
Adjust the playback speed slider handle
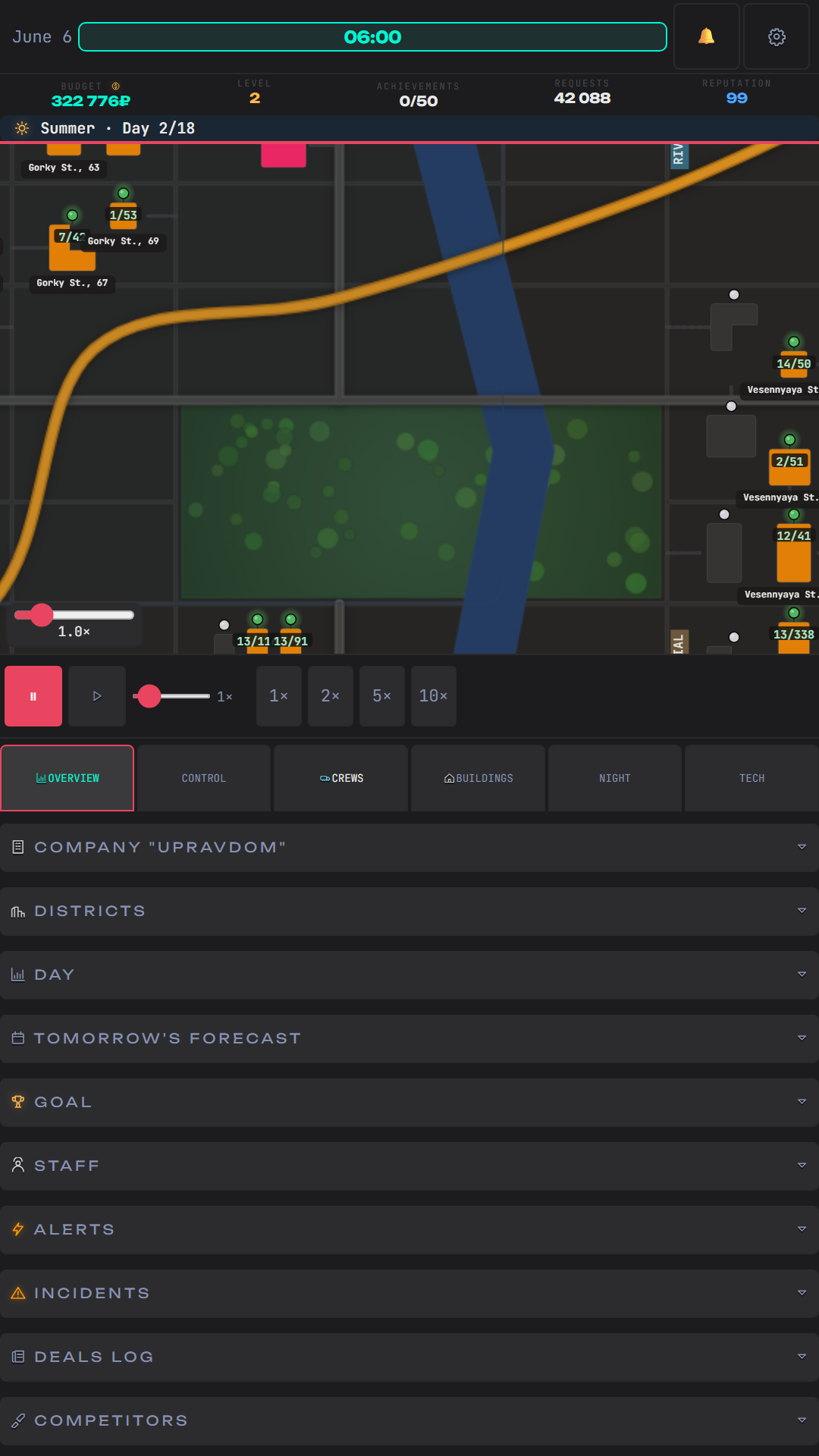click(x=149, y=696)
